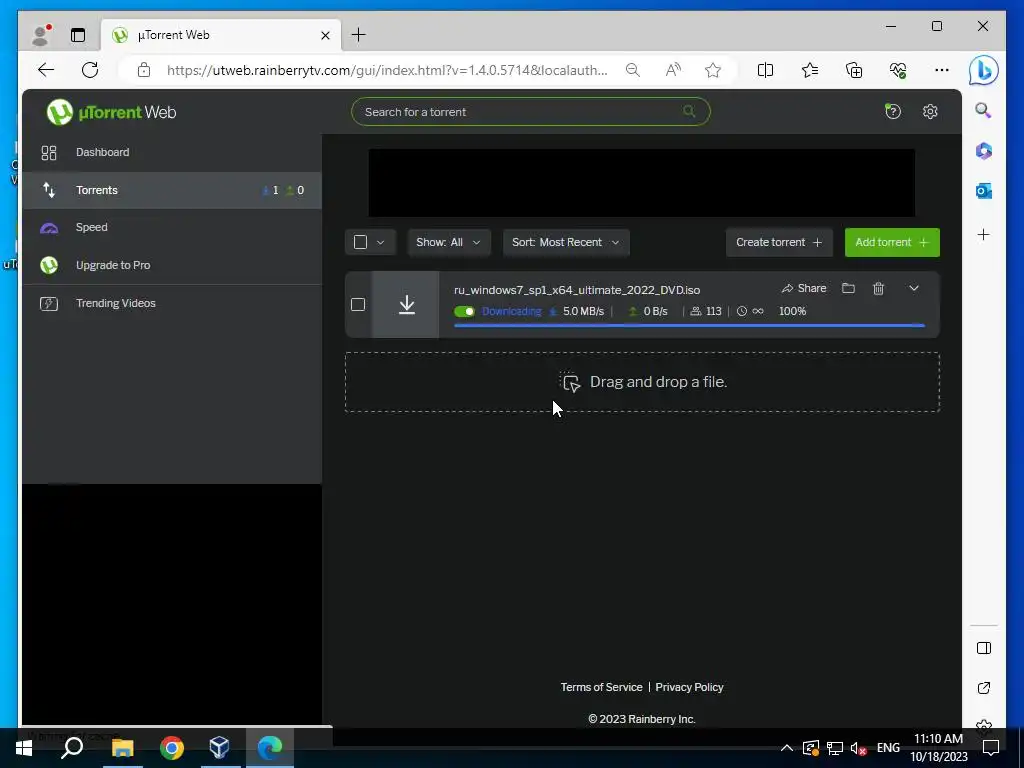The height and width of the screenshot is (768, 1024).
Task: Open the ENG language indicator
Action: pos(888,748)
